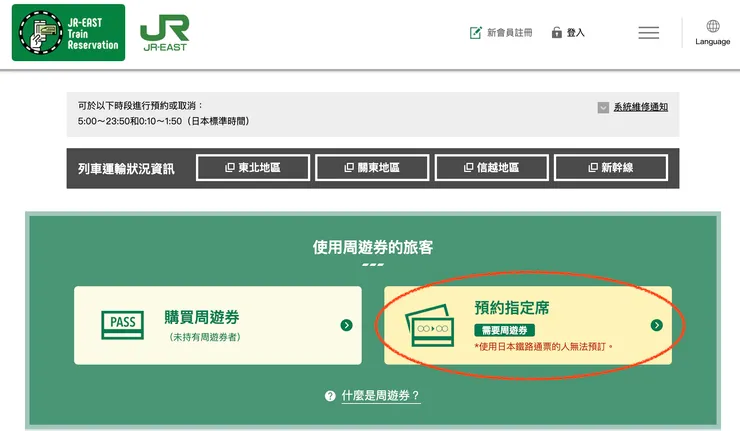This screenshot has width=740, height=431.
Task: Open the hamburger menu
Action: coord(648,33)
